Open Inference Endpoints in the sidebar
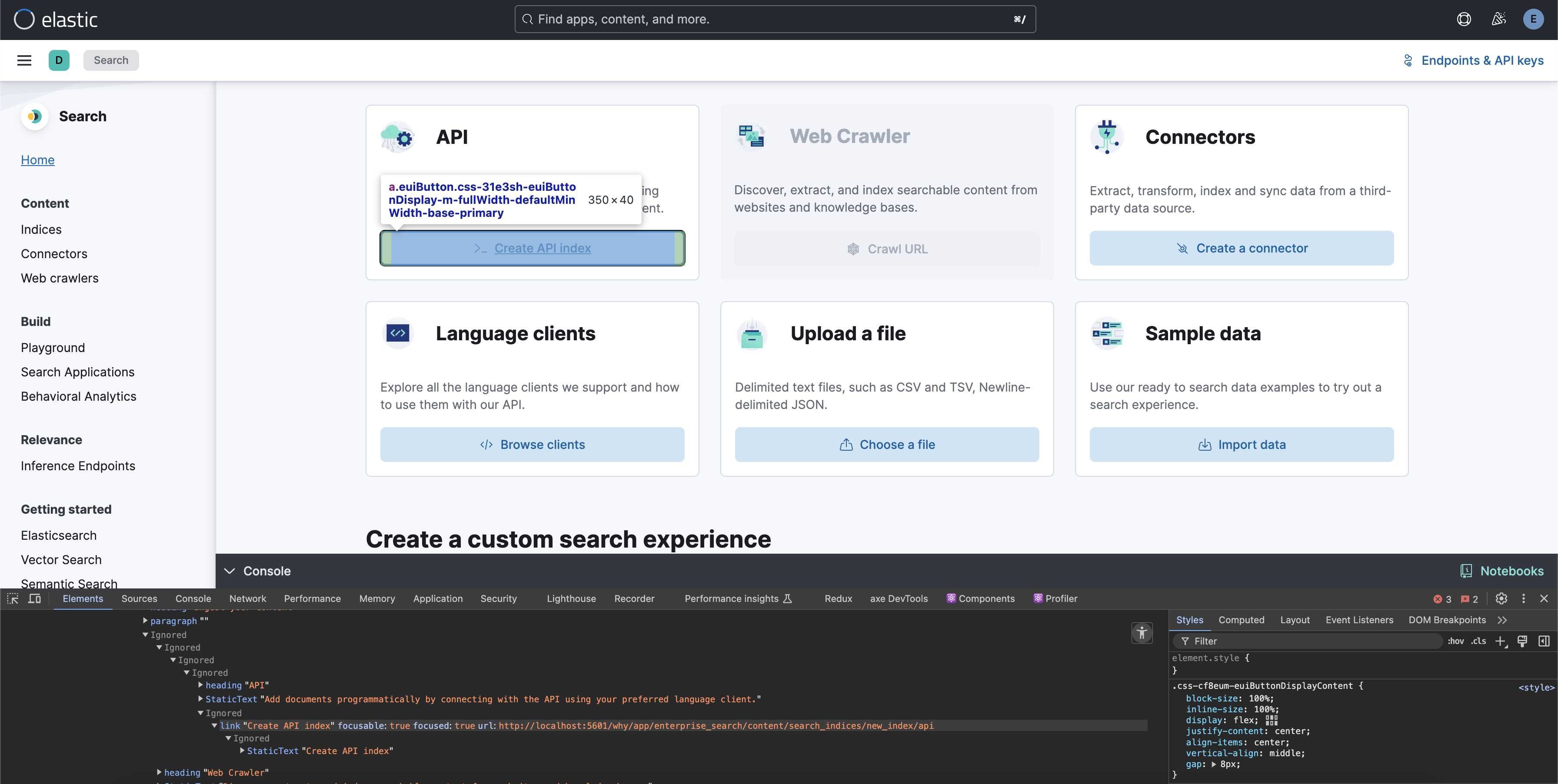The height and width of the screenshot is (784, 1558). pos(78,465)
